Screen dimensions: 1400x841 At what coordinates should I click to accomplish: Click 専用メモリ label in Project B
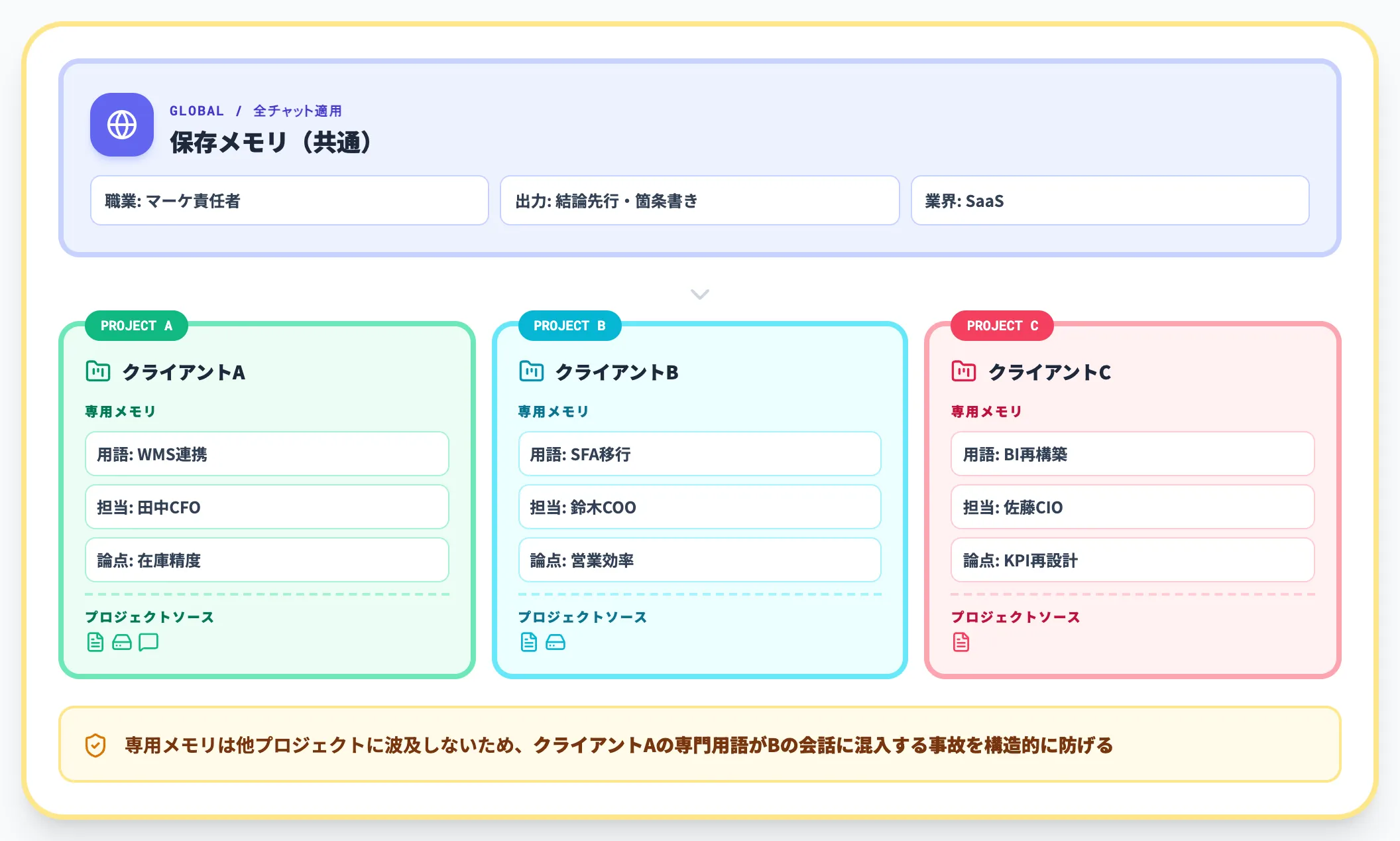[x=553, y=411]
